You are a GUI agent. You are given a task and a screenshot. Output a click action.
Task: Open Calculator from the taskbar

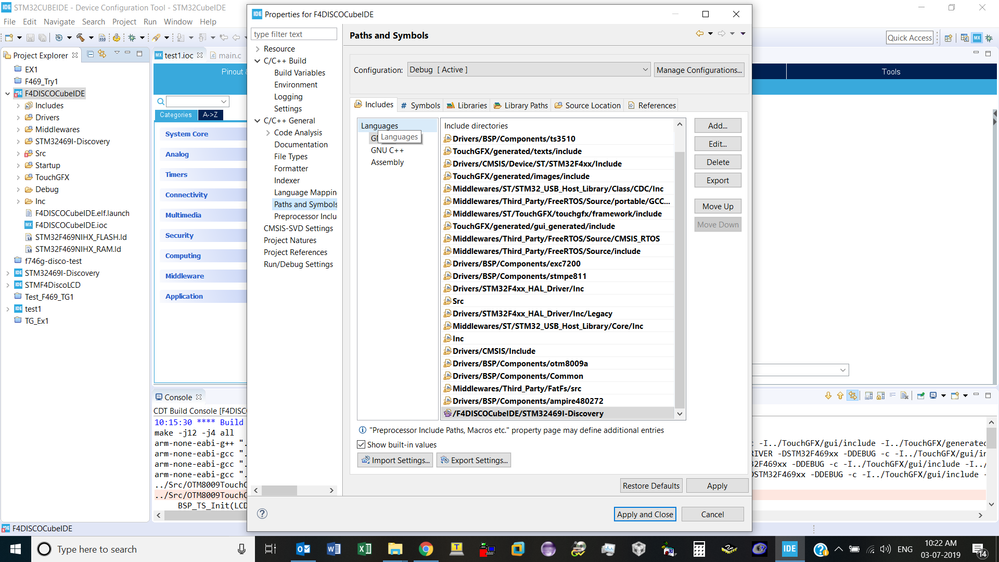point(699,549)
